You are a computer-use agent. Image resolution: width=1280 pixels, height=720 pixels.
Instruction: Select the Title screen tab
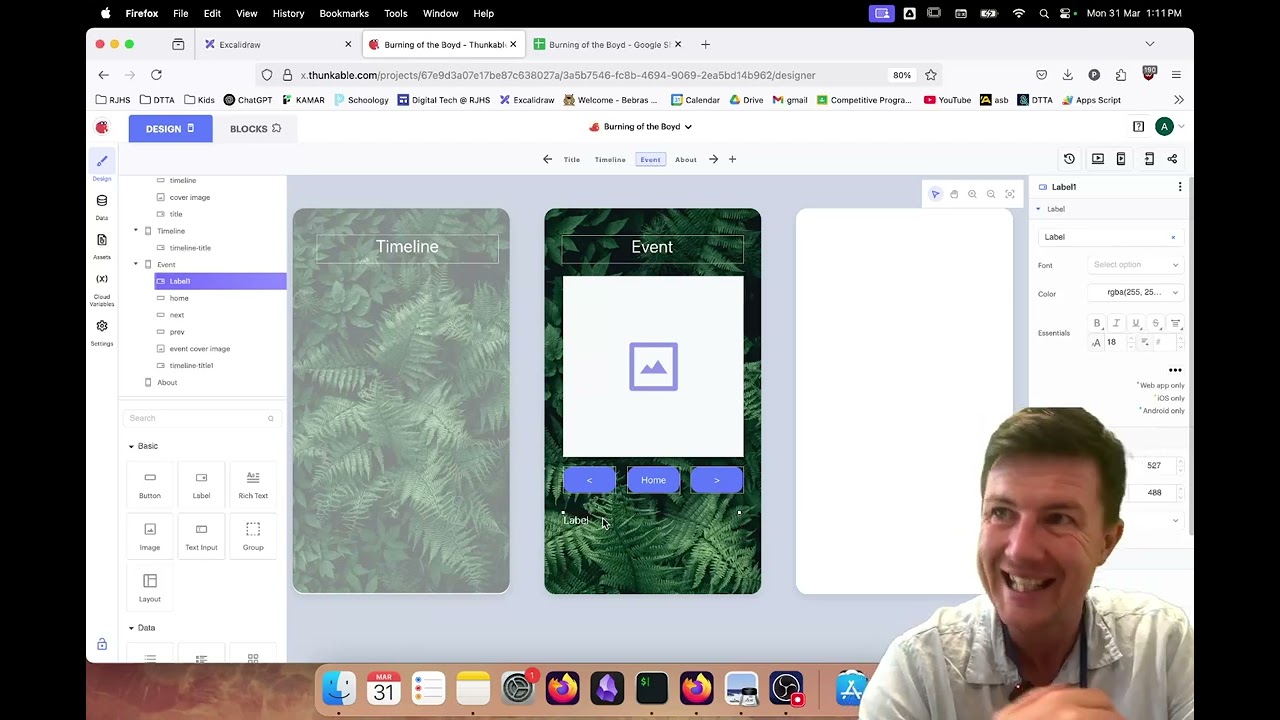coord(572,160)
